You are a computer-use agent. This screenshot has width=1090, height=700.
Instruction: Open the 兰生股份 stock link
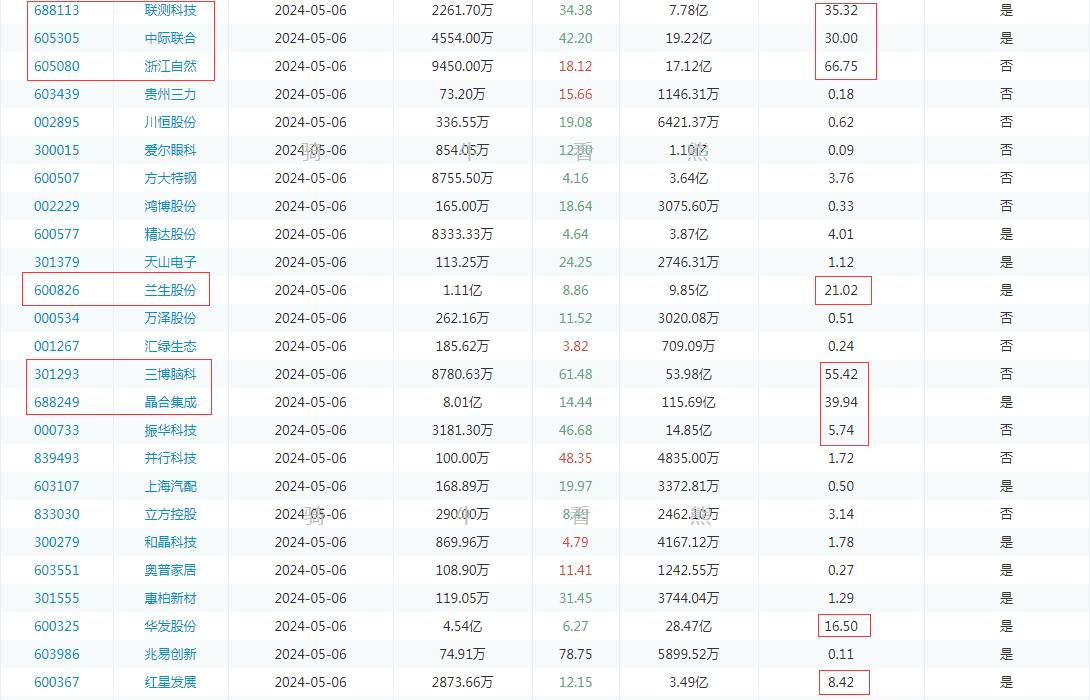[x=170, y=291]
